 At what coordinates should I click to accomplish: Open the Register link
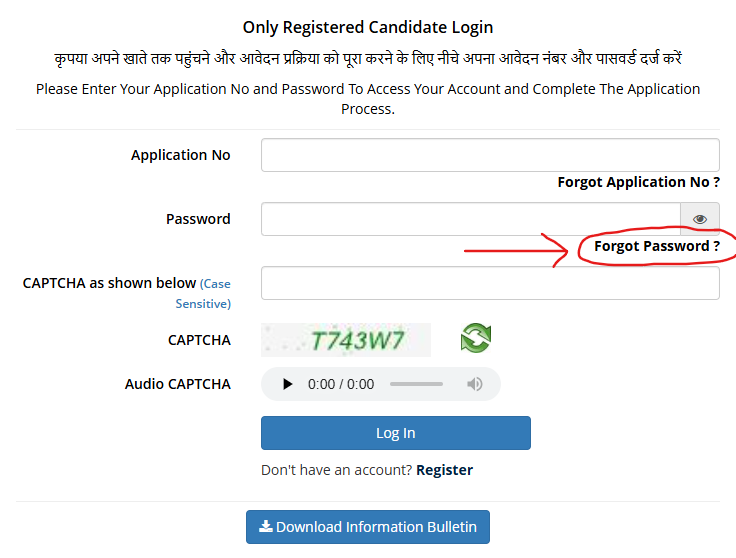pos(445,470)
